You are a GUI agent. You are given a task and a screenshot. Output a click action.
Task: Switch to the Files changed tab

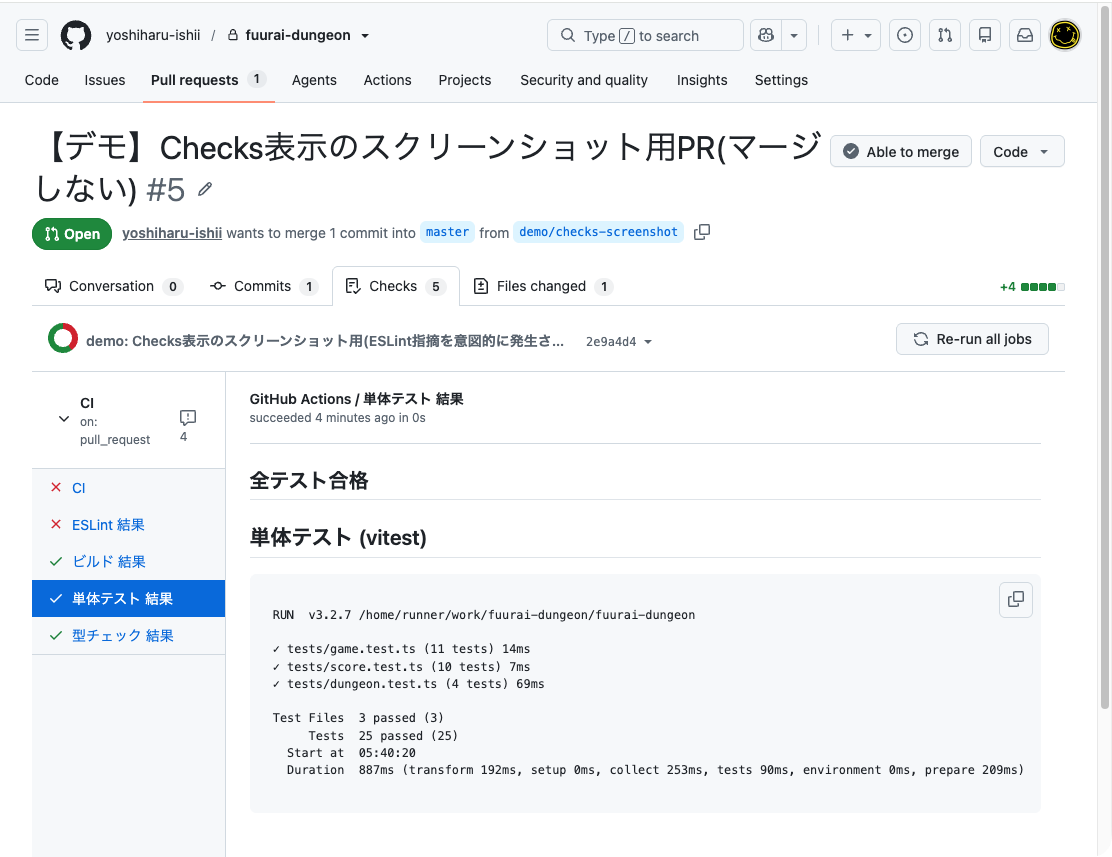543,286
